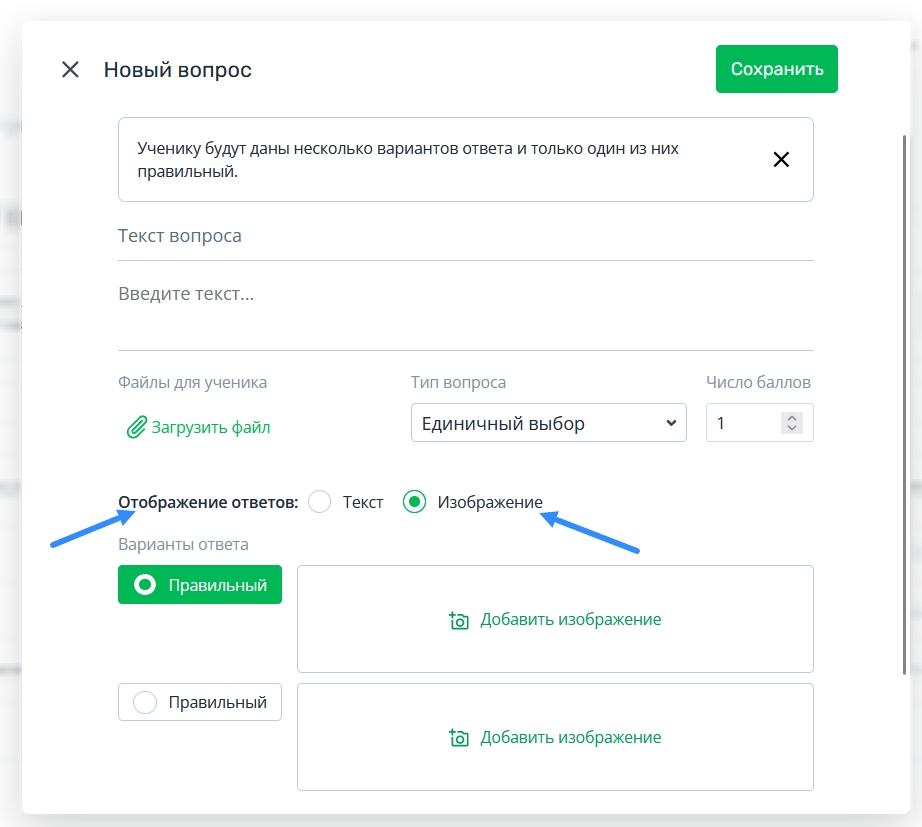Dismiss the hint about single correct answer
Image resolution: width=922 pixels, height=827 pixels.
[x=781, y=159]
